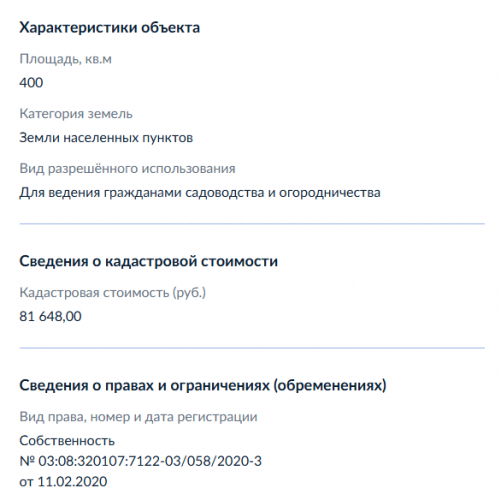Click the value Собственность
501x500 pixels.
coord(67,441)
